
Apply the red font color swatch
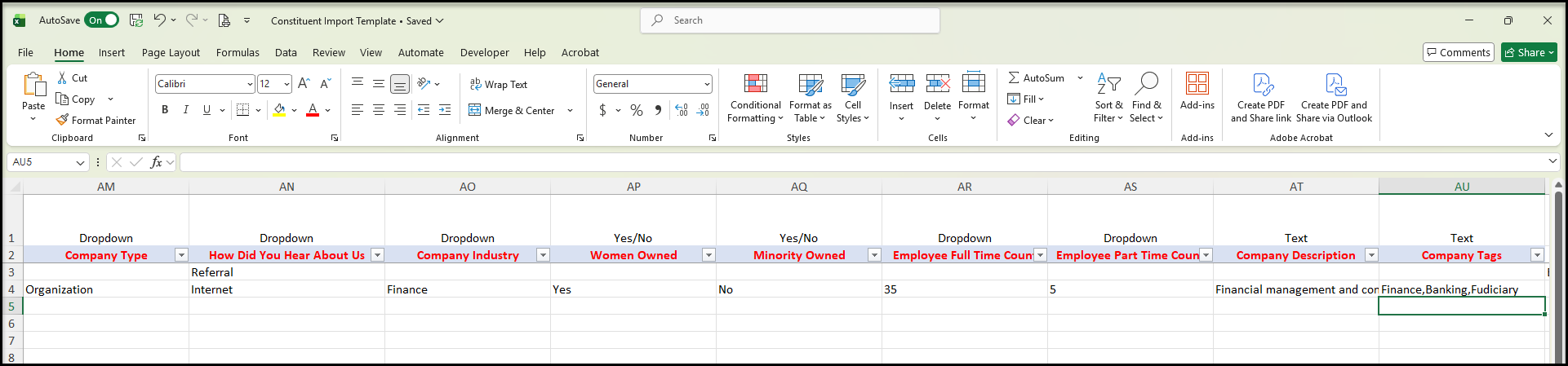[x=312, y=110]
